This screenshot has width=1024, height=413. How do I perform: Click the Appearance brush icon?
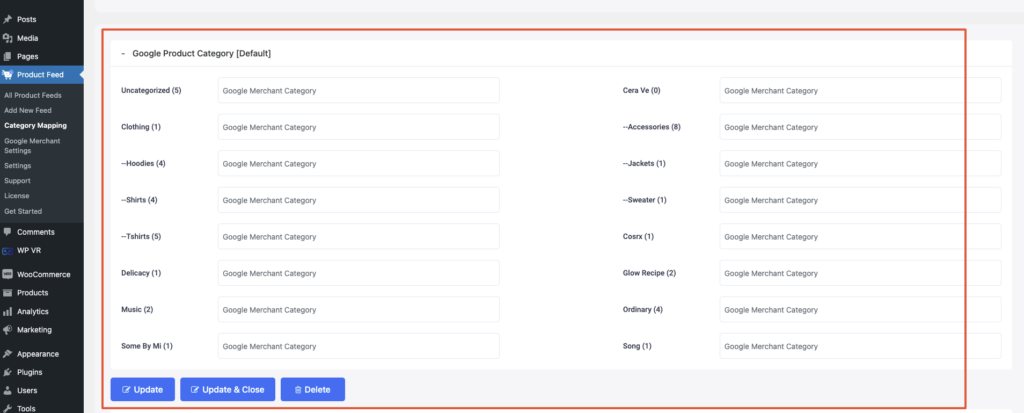8,354
